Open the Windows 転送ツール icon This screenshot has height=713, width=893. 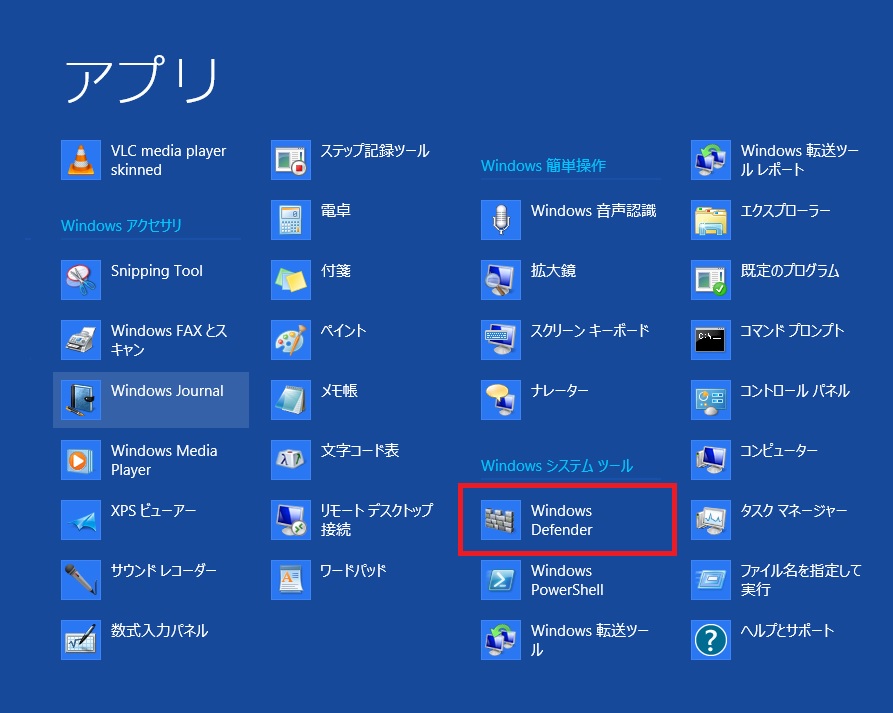tap(501, 640)
